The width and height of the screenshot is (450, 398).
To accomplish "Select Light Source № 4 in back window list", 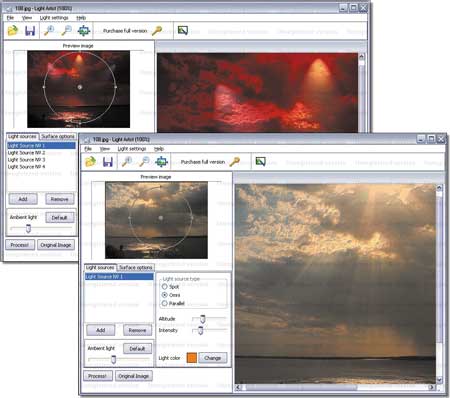I will 41,167.
